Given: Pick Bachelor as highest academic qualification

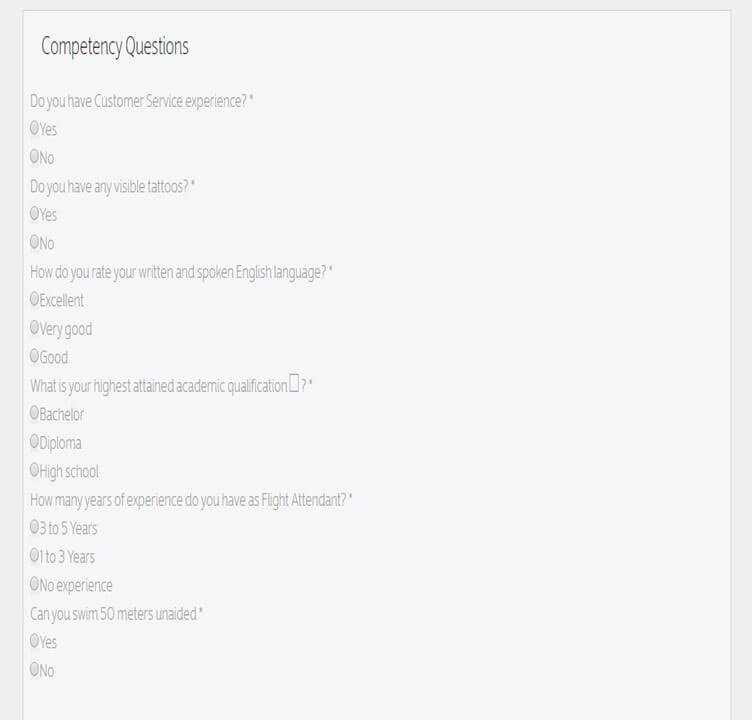Looking at the screenshot, I should tap(35, 413).
